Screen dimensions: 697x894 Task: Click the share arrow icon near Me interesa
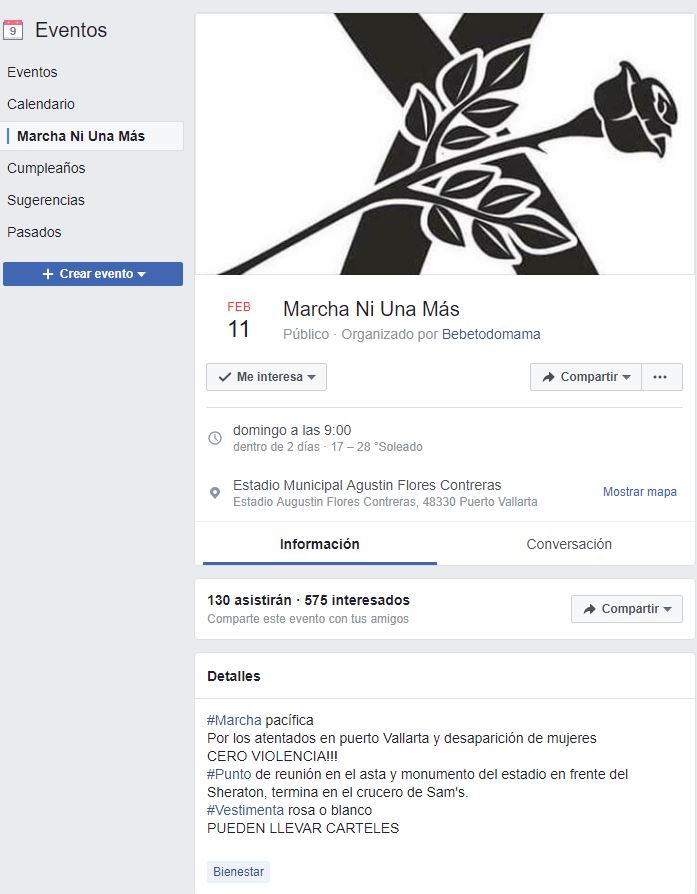(548, 377)
